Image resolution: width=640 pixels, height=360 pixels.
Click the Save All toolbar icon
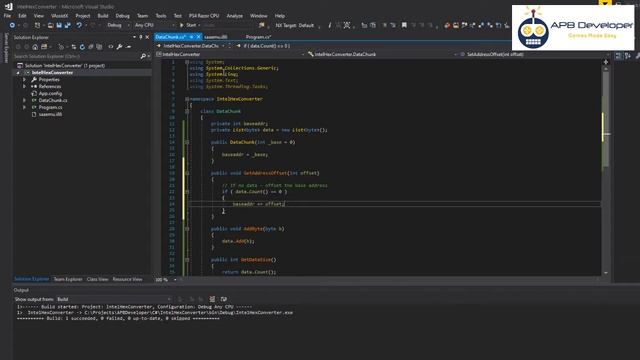pos(68,25)
